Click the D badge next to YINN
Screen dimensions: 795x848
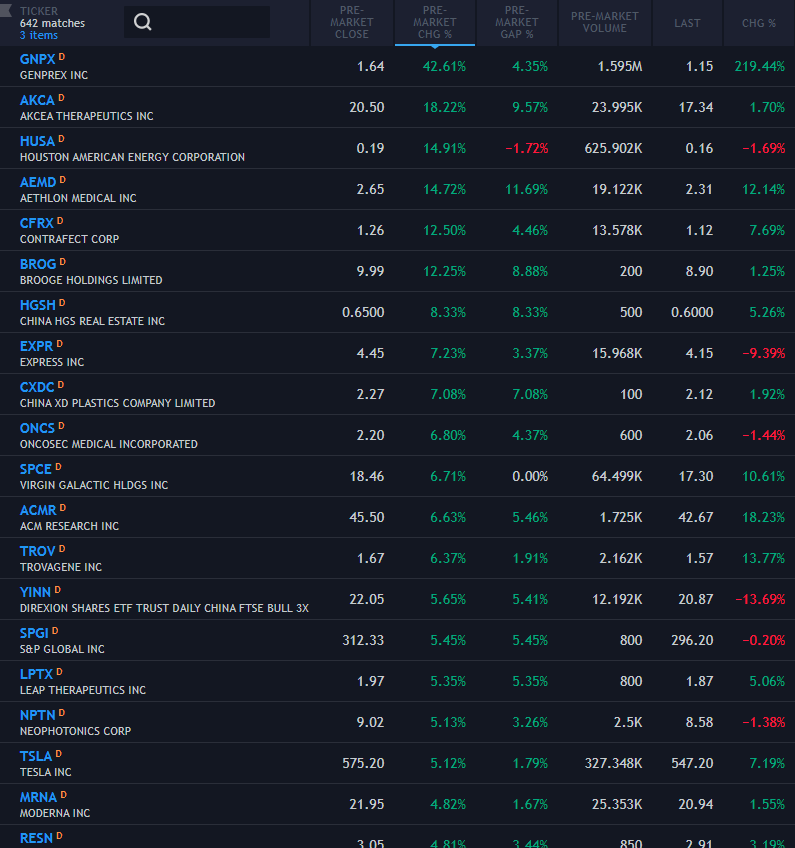click(57, 590)
